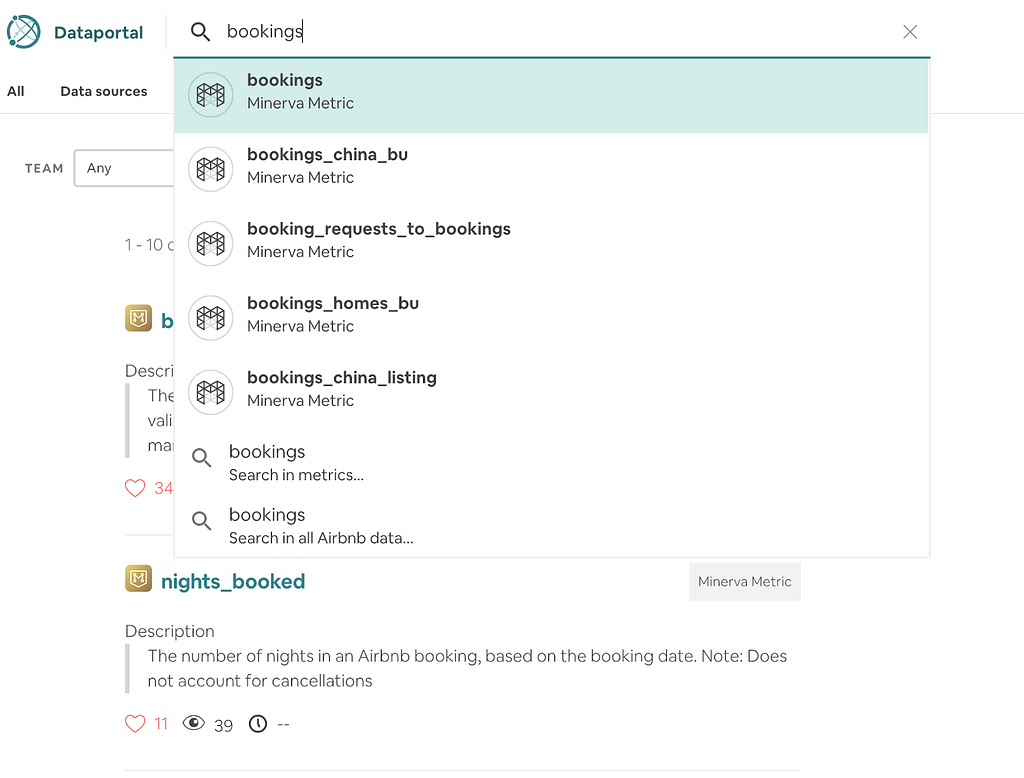The height and width of the screenshot is (778, 1024).
Task: Click the magnifier icon in search bar
Action: (200, 31)
